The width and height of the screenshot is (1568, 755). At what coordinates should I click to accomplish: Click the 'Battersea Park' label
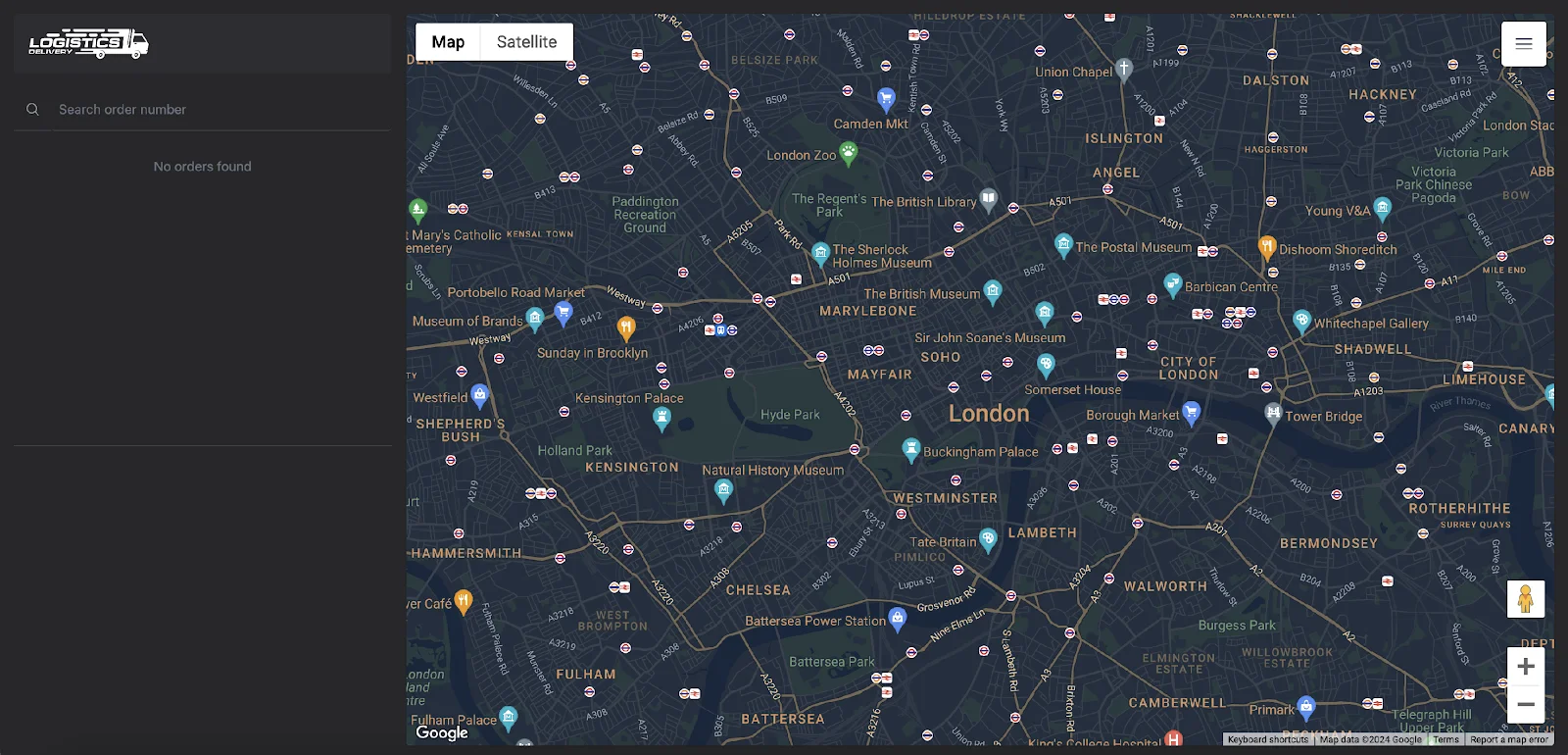pos(832,662)
